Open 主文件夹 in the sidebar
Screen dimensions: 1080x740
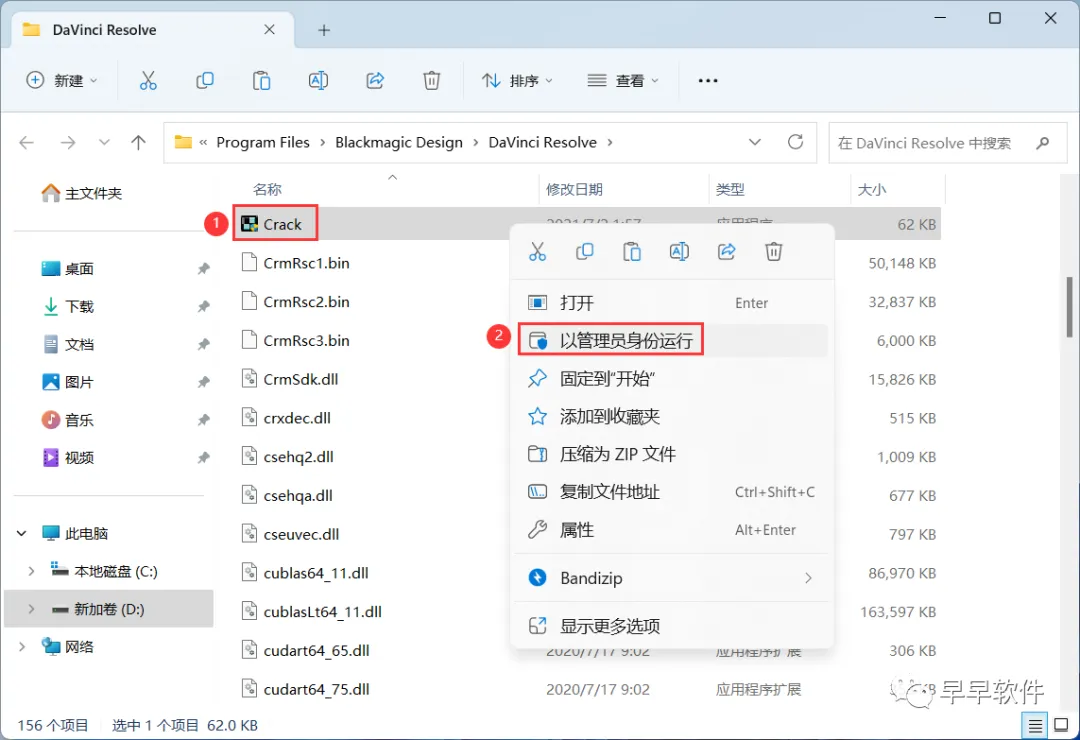[81, 194]
